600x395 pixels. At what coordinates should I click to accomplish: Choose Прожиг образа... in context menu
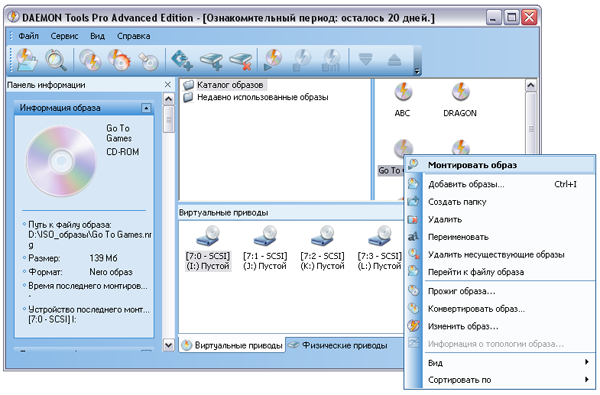(500, 291)
